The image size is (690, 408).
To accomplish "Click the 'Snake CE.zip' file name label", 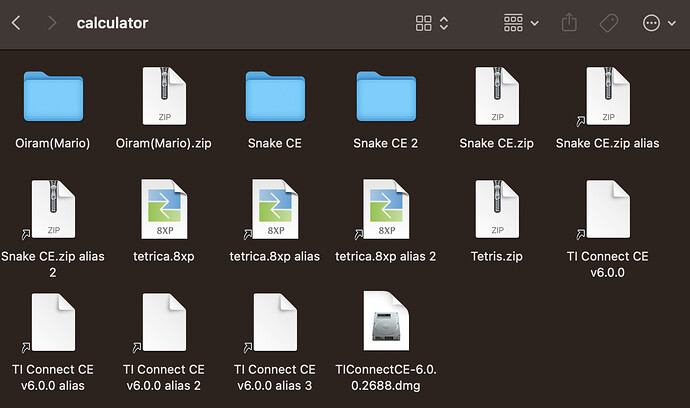I will [x=496, y=143].
